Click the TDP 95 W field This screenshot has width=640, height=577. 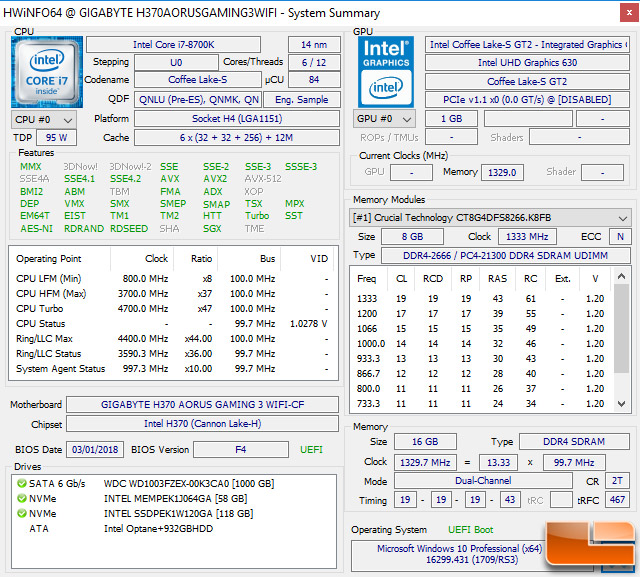56,138
